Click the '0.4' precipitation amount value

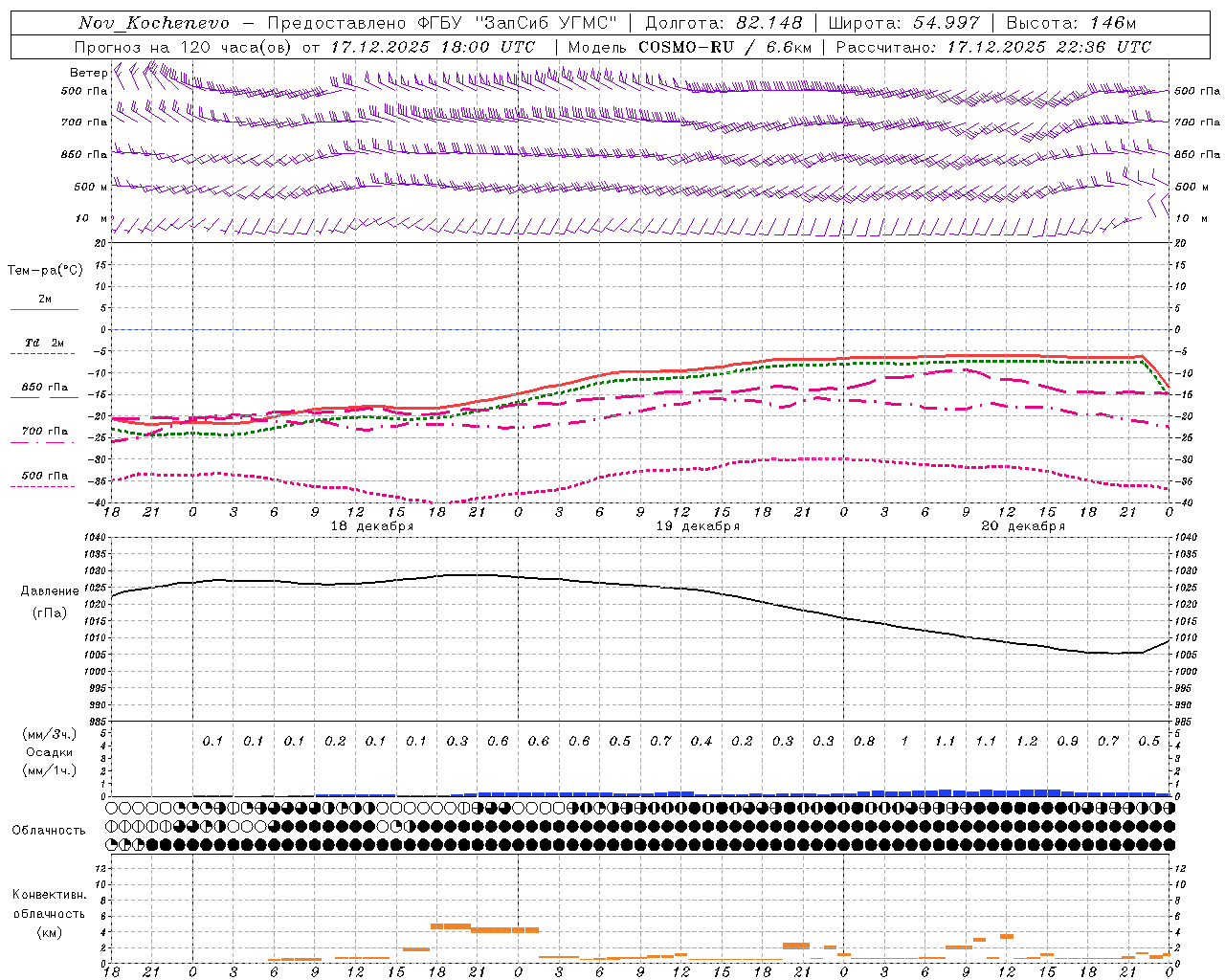coord(701,741)
